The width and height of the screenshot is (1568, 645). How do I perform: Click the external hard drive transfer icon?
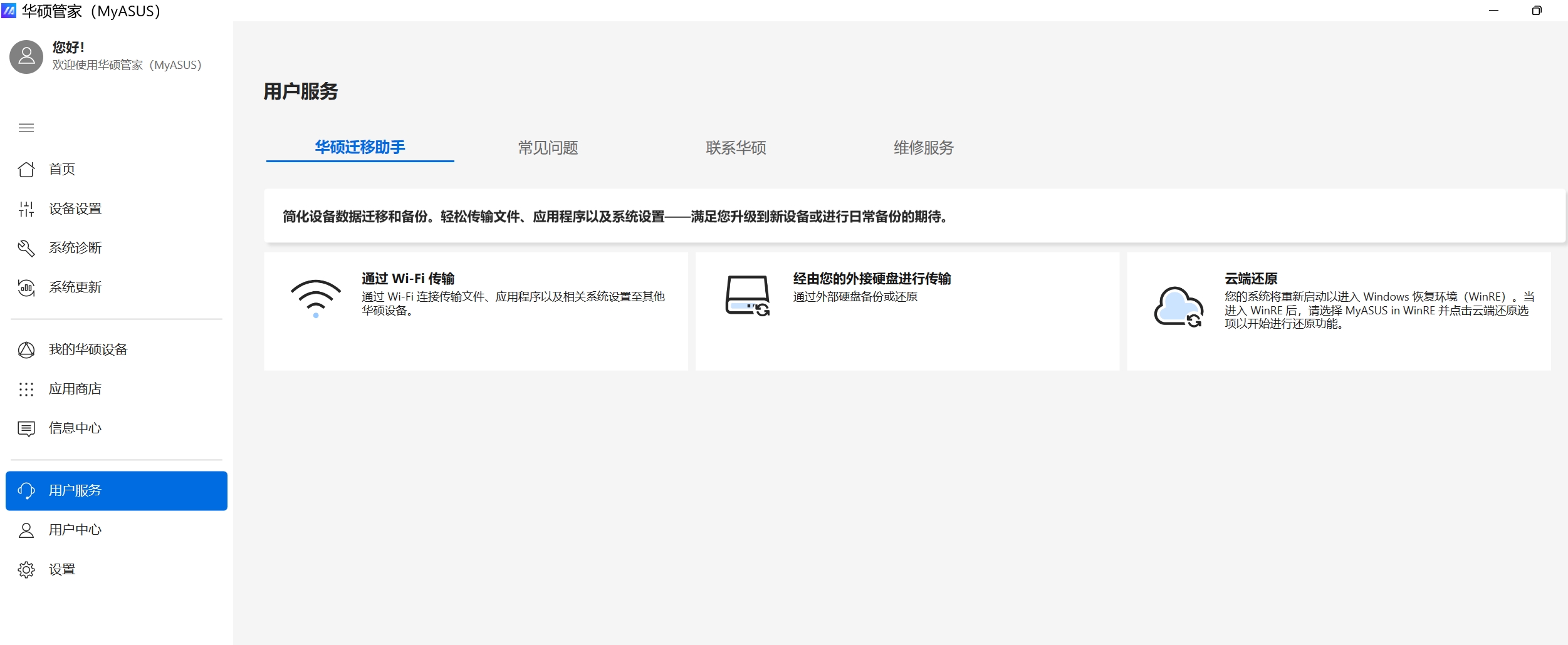(x=747, y=296)
